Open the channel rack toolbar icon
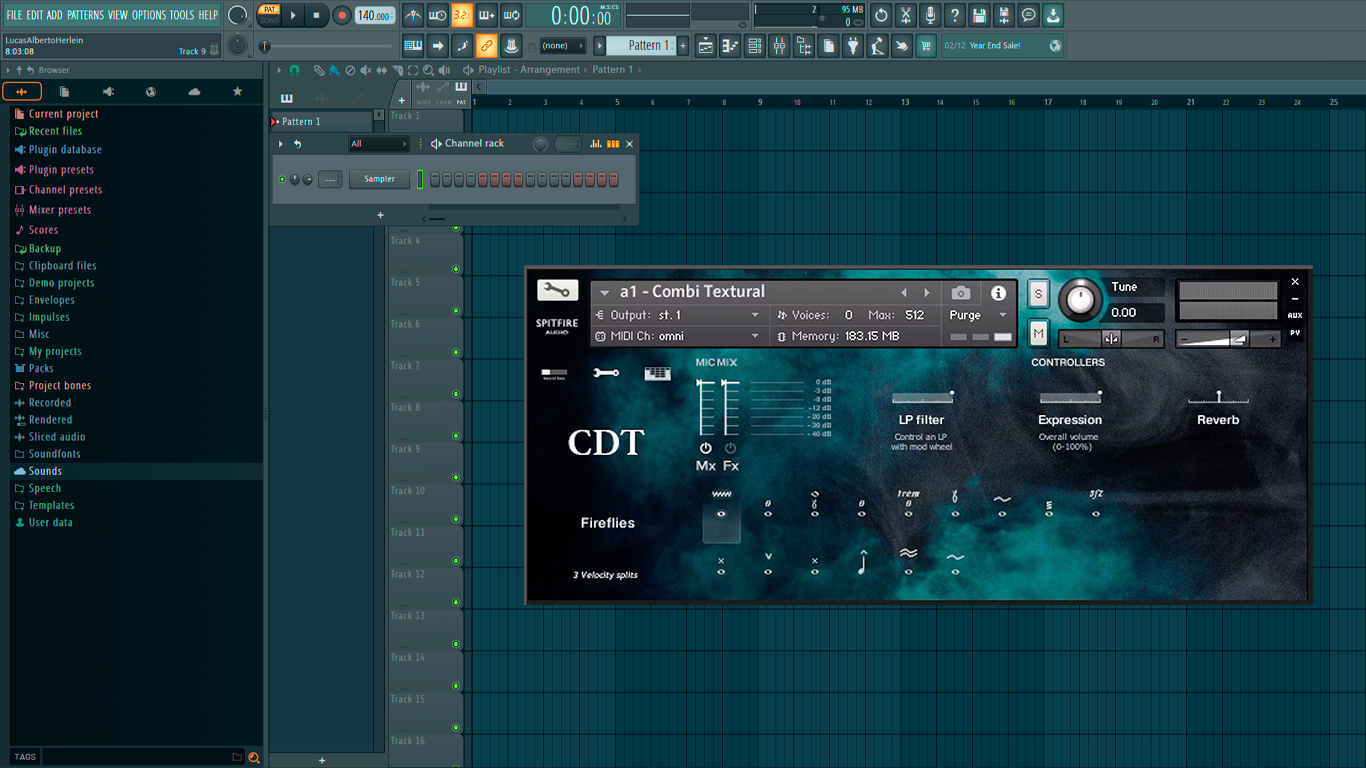The height and width of the screenshot is (768, 1366). pyautogui.click(x=755, y=45)
